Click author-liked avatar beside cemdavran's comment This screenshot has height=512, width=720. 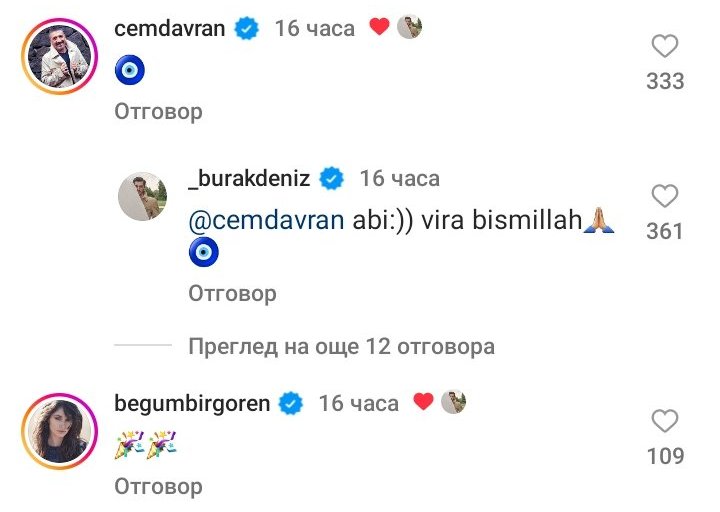point(409,27)
